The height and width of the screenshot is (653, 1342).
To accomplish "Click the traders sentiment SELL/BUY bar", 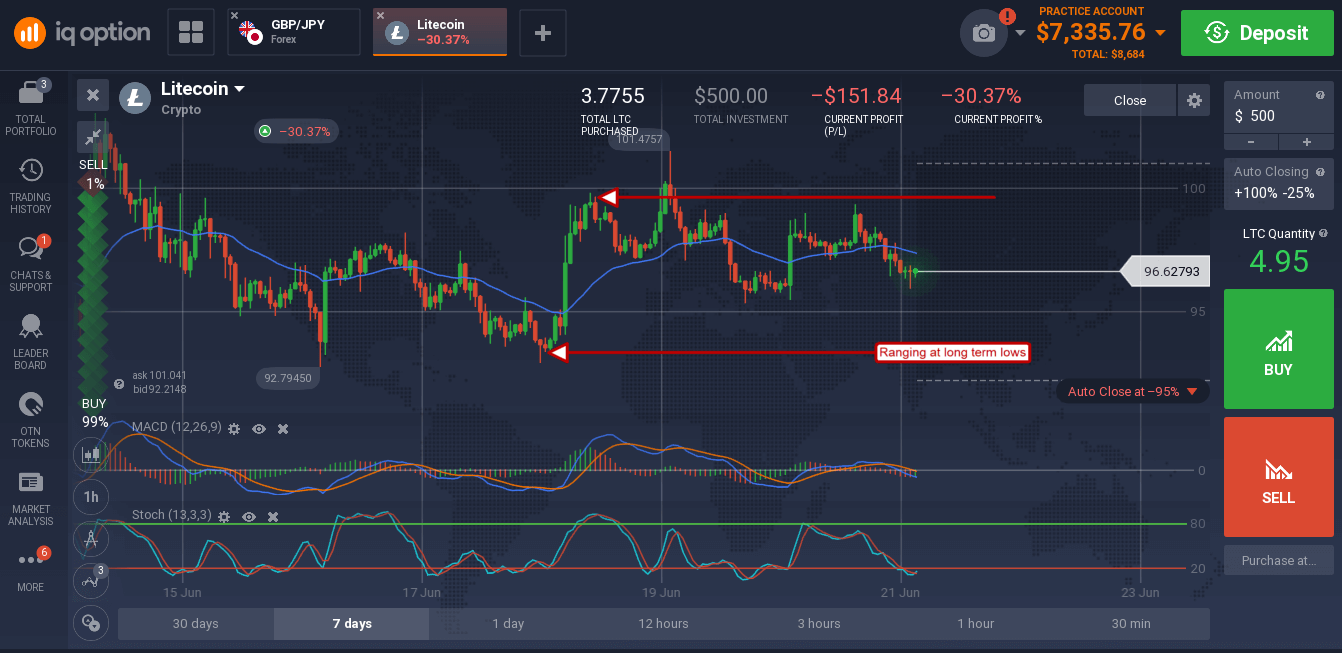I will [93, 294].
